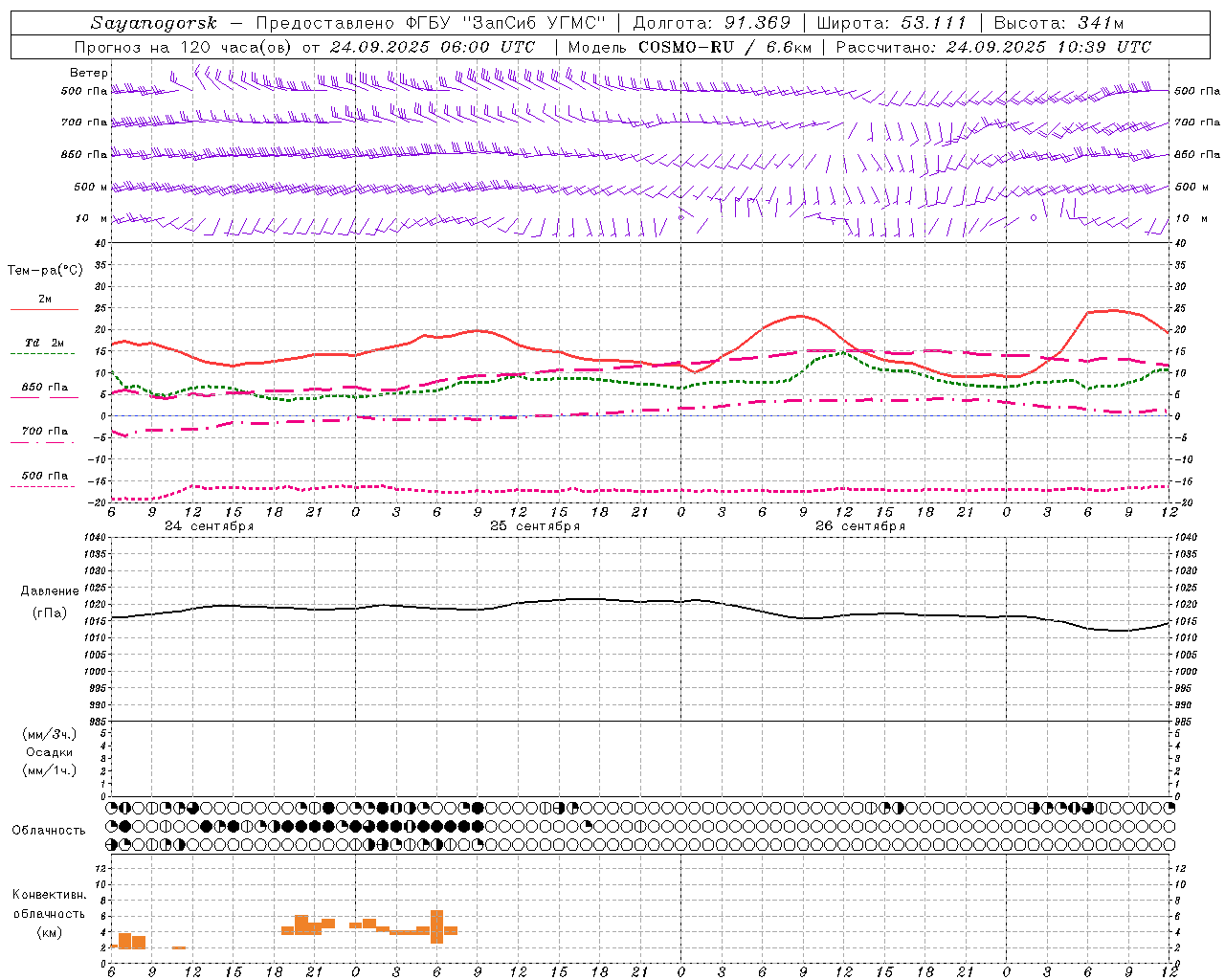Click the Ветер wind panel label
The width and height of the screenshot is (1225, 980).
click(x=88, y=73)
